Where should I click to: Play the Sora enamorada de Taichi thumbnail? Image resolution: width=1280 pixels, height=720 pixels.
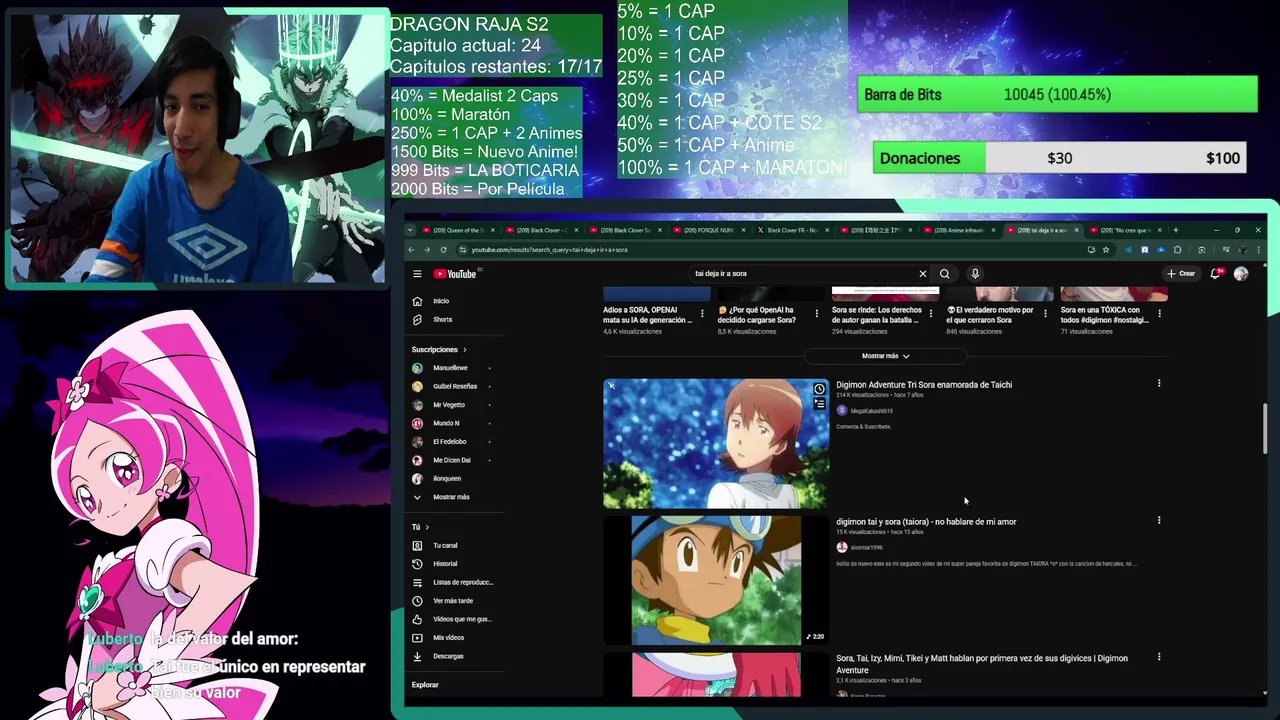[716, 443]
